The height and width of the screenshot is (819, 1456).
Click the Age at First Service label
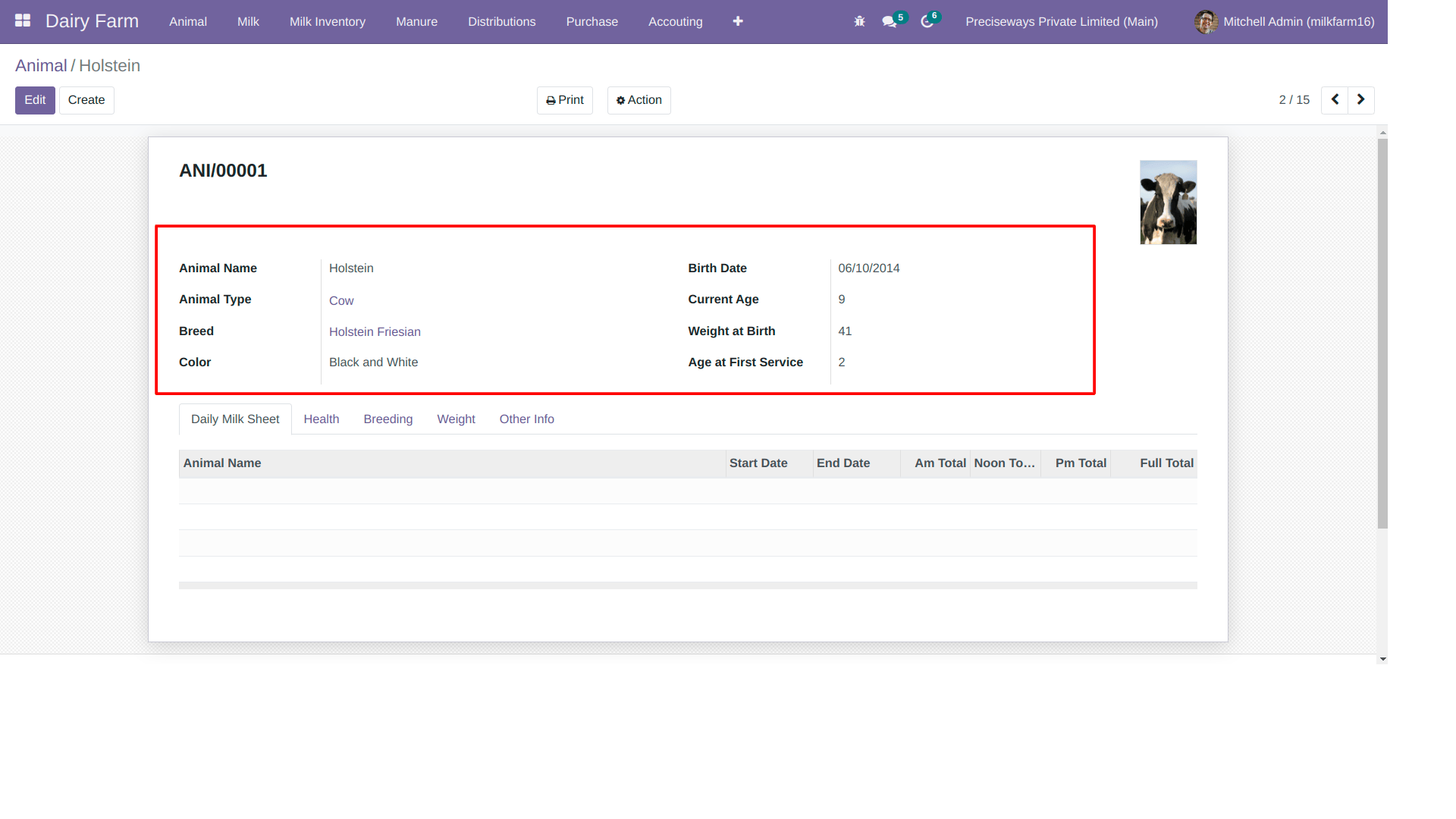point(745,362)
